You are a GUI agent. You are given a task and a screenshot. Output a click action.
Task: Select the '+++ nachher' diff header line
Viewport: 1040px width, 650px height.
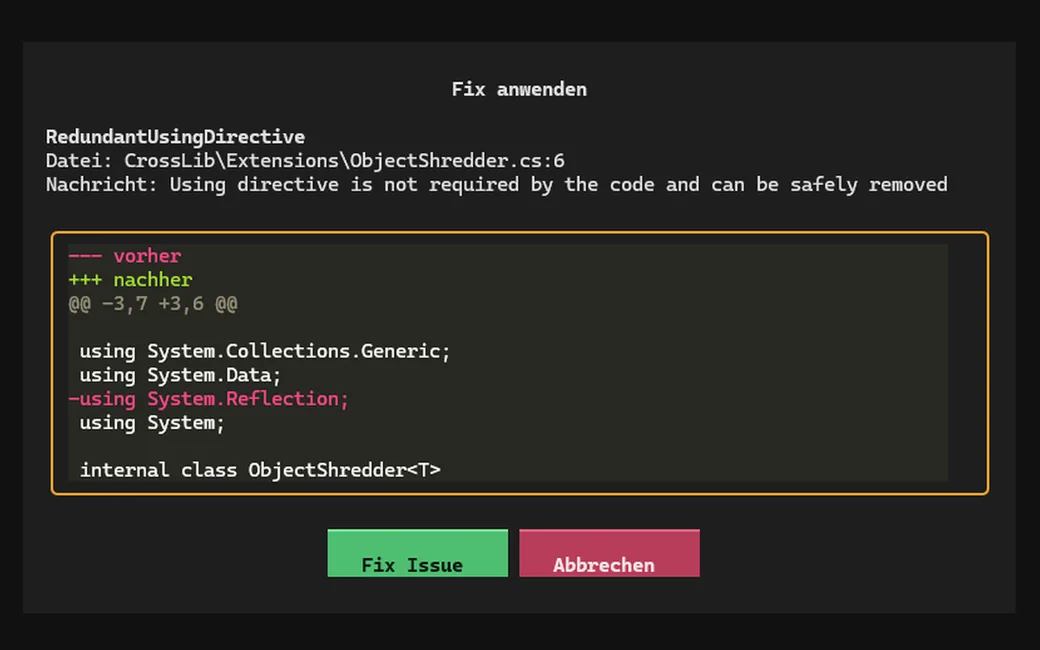131,280
